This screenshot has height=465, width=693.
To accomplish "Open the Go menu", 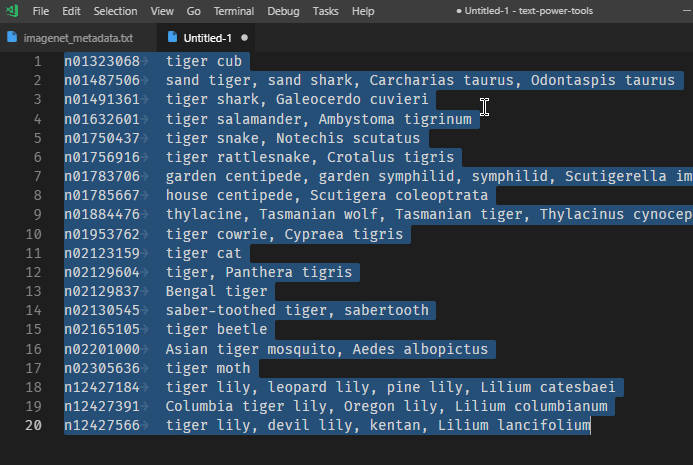I will 194,11.
